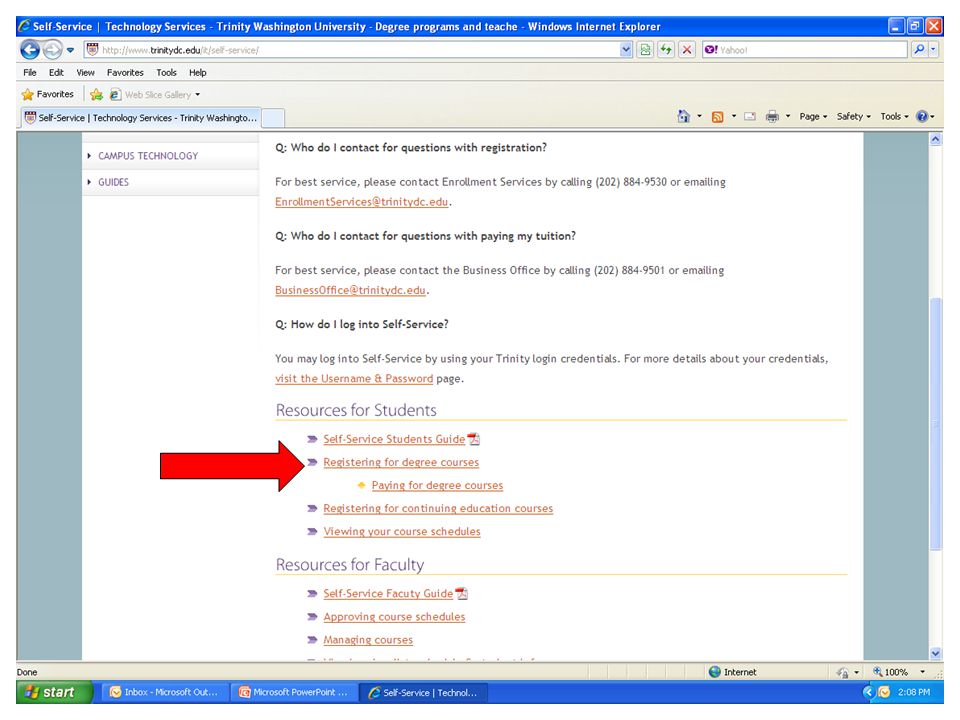This screenshot has height=720, width=960.
Task: Click the vertical scrollbar thumb
Action: pyautogui.click(x=935, y=424)
